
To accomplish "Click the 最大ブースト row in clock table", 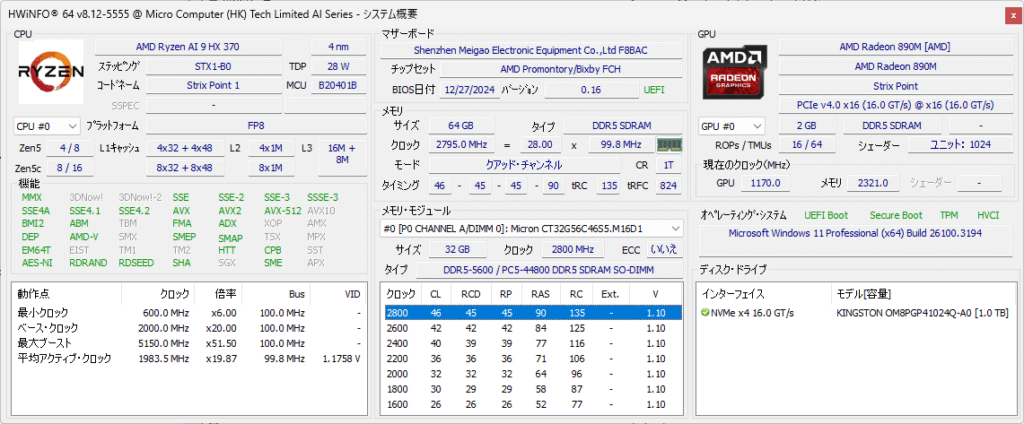I will click(188, 342).
